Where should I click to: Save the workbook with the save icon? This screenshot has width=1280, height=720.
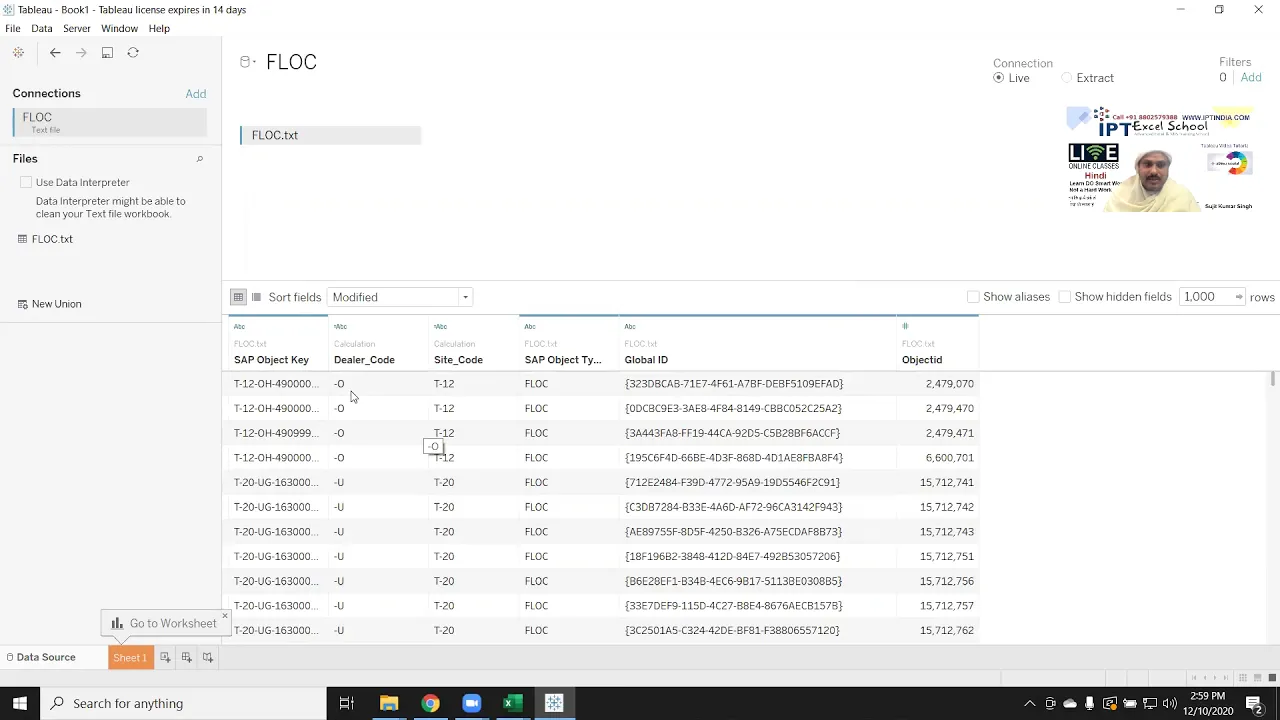pyautogui.click(x=107, y=53)
